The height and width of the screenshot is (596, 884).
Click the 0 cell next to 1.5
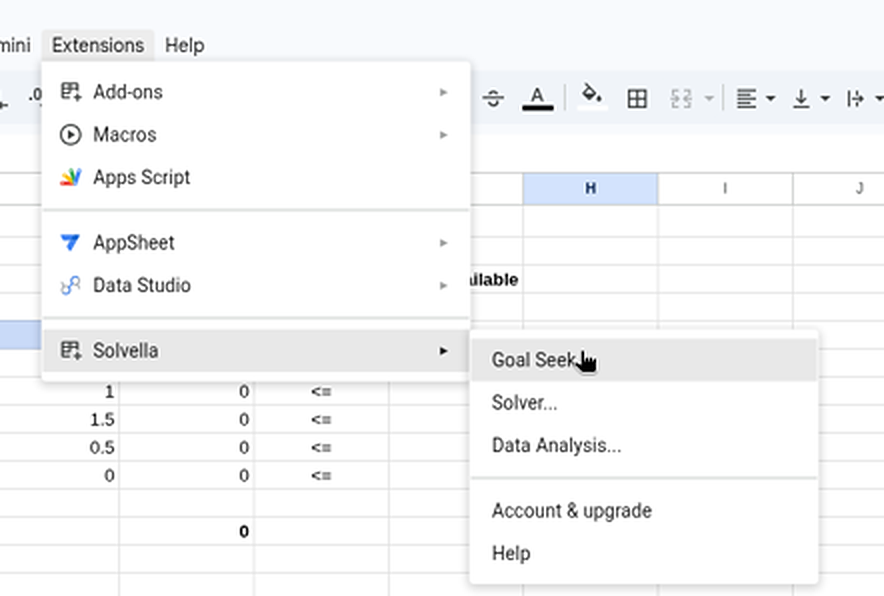(187, 420)
